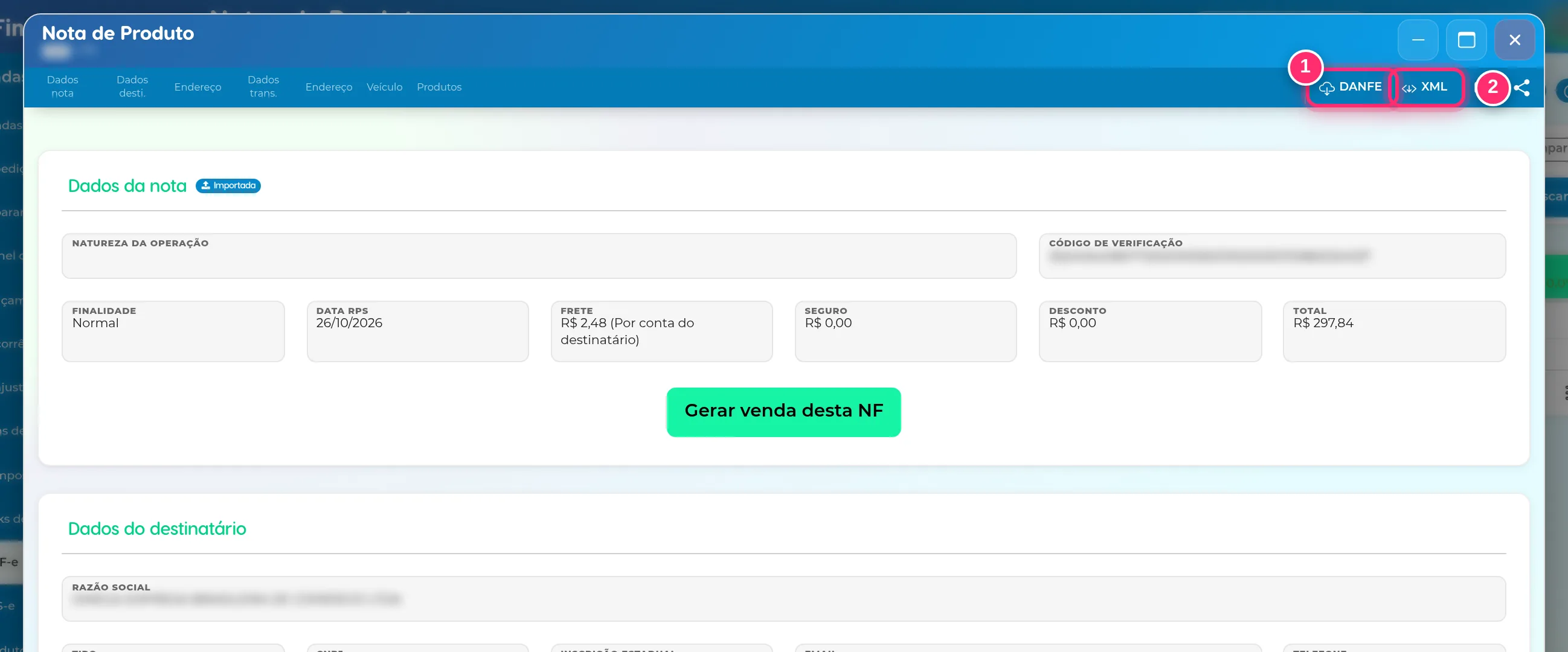Close the Nota de Produto window

click(1514, 40)
